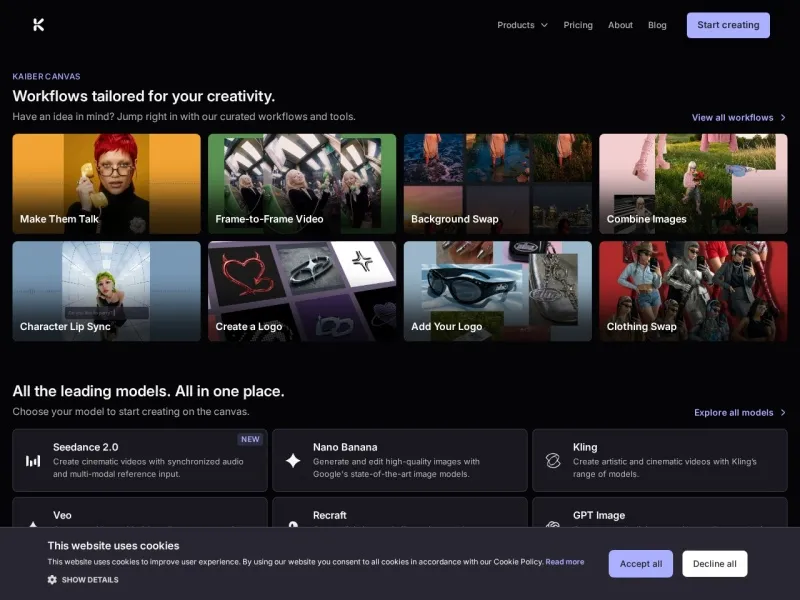Click the NEW badge on Seedance 2.0
The image size is (800, 600).
pos(250,439)
